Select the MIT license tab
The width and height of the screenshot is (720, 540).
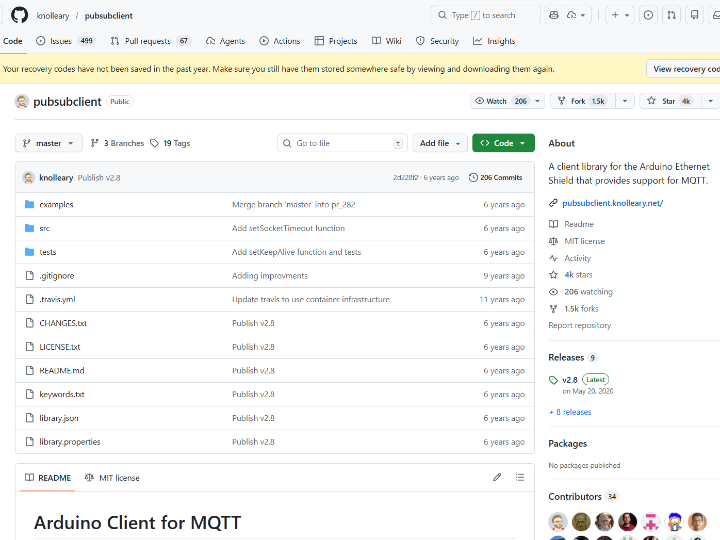[x=113, y=478]
